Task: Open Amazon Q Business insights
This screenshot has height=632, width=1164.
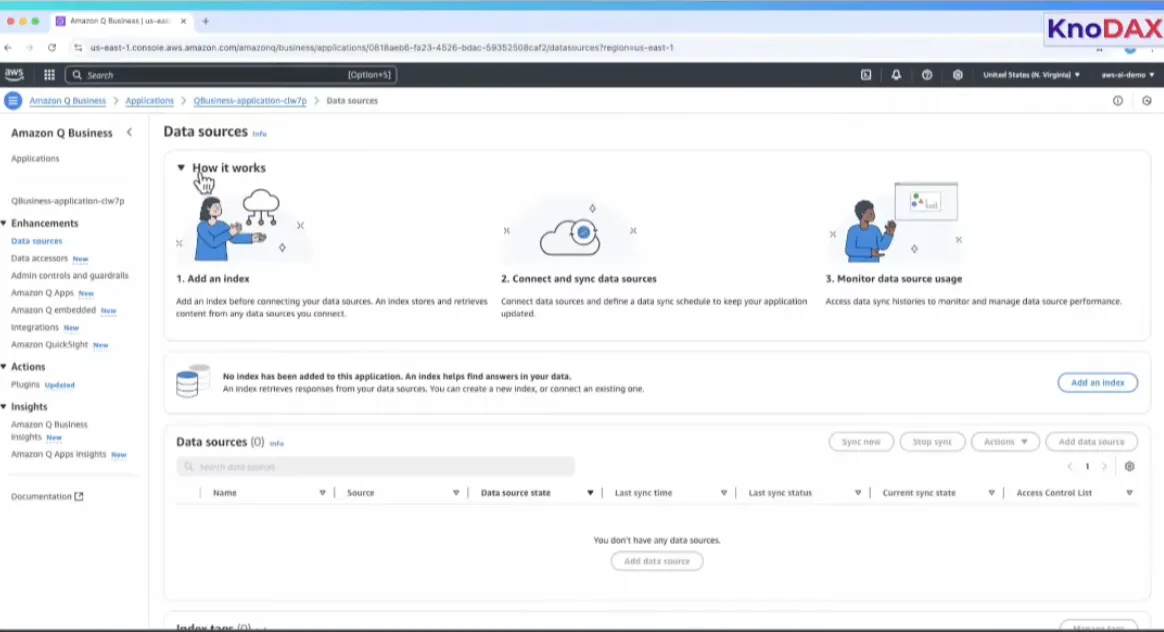Action: click(x=49, y=431)
